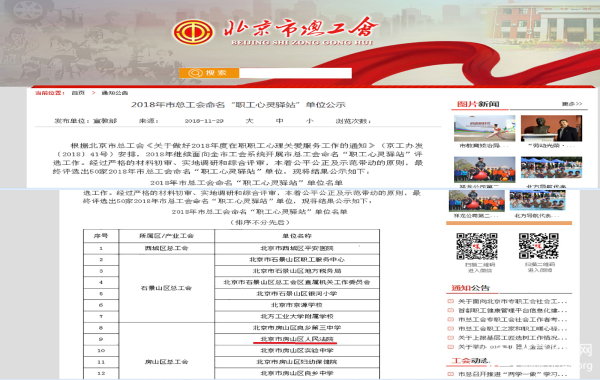Image resolution: width=600 pixels, height=380 pixels.
Task: Click underlined table entry 北京市房山区人民法院
Action: (297, 339)
